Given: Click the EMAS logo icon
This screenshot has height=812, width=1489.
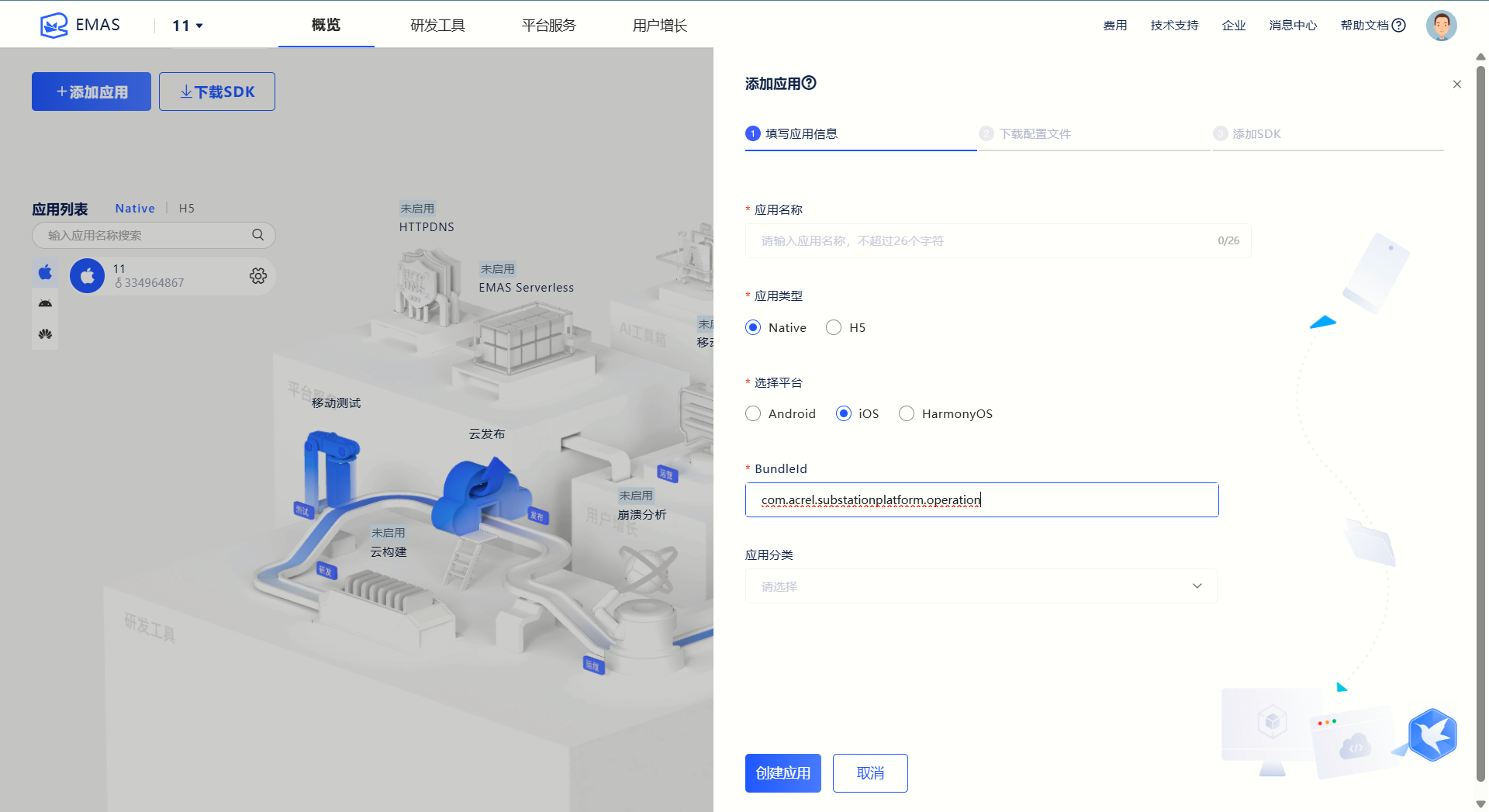Looking at the screenshot, I should [54, 25].
